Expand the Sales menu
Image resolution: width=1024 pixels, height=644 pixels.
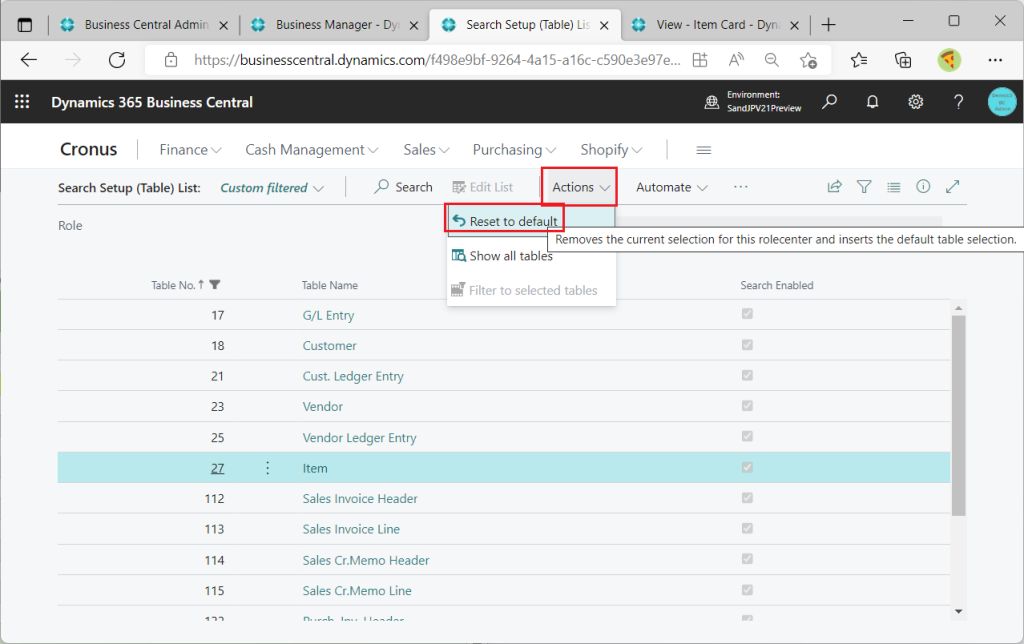426,150
